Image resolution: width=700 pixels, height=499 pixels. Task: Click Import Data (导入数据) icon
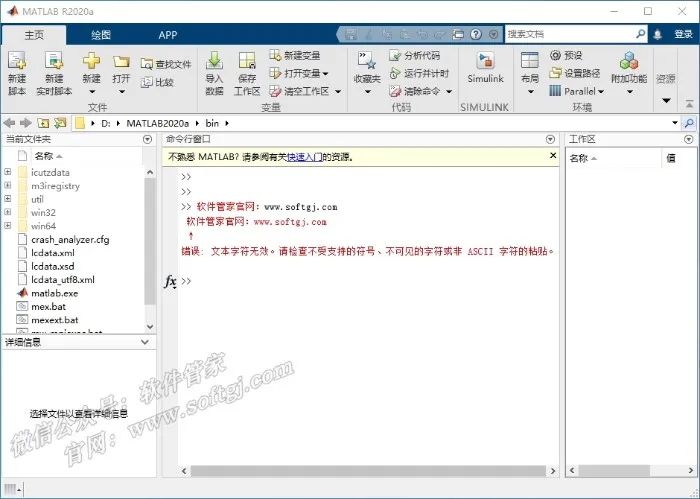[214, 61]
